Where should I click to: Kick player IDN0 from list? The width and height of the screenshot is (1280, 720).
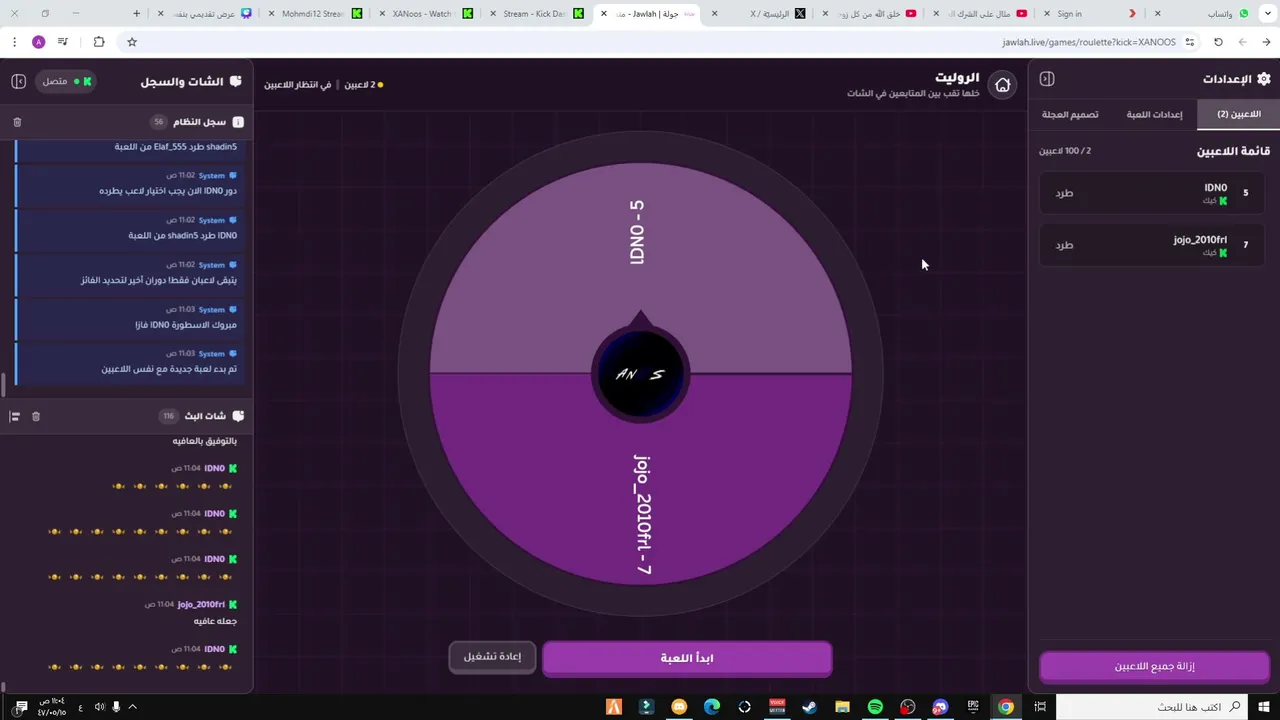pyautogui.click(x=1064, y=193)
